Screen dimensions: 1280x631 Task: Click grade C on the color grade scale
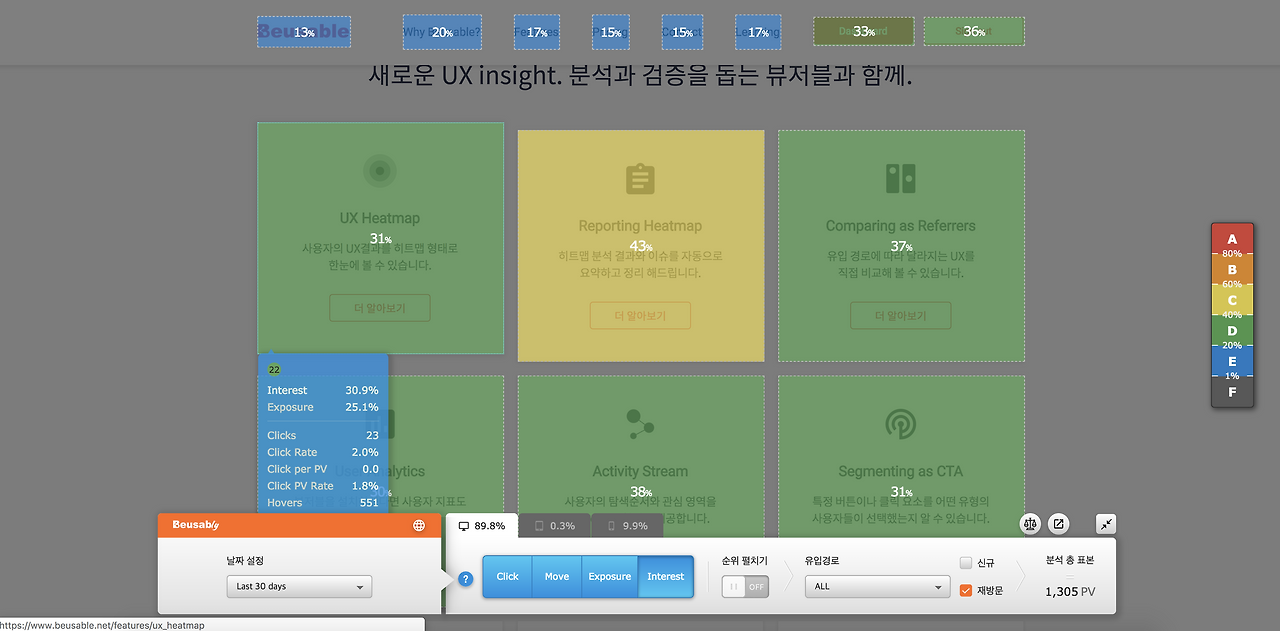[1232, 299]
